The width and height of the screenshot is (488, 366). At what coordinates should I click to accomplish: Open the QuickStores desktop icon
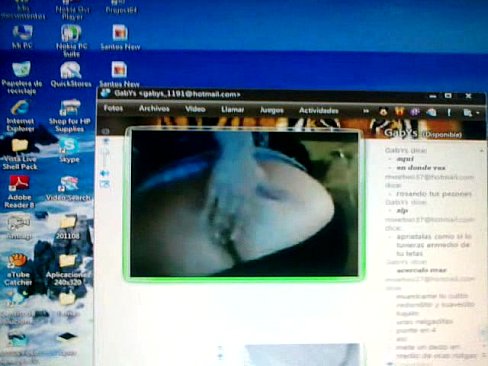coord(71,74)
